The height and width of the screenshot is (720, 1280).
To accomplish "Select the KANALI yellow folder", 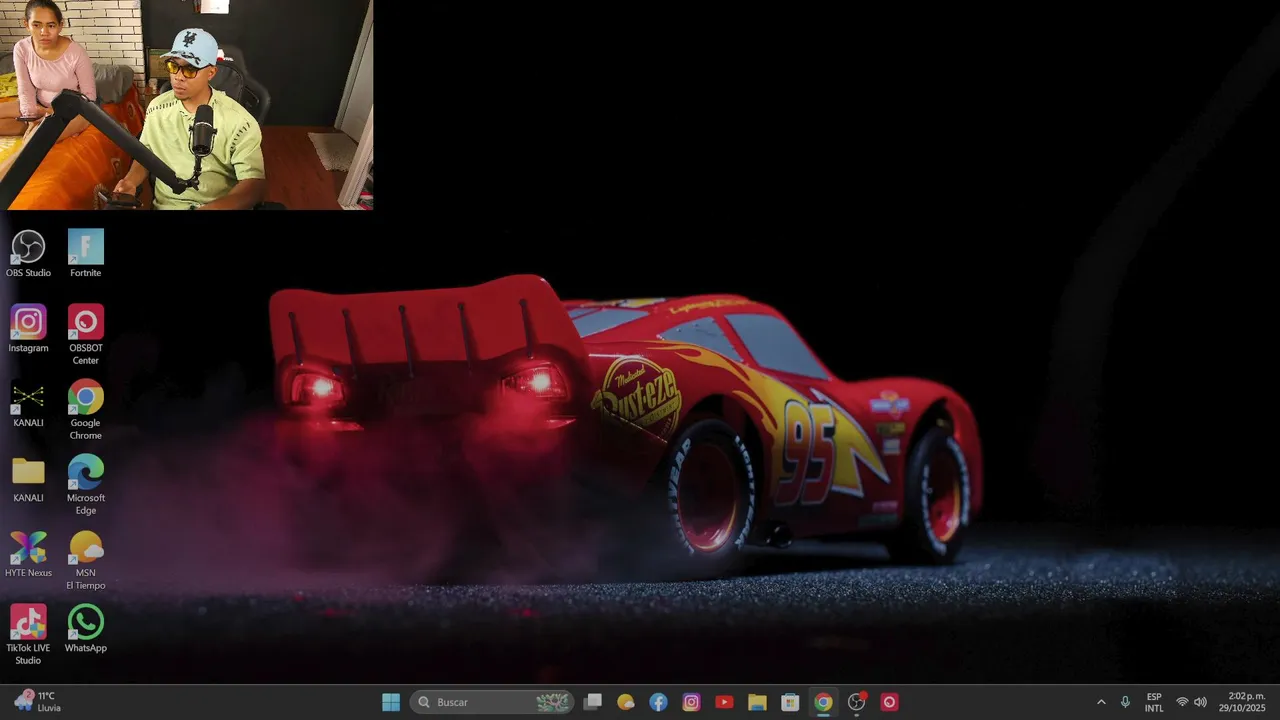I will (x=28, y=478).
